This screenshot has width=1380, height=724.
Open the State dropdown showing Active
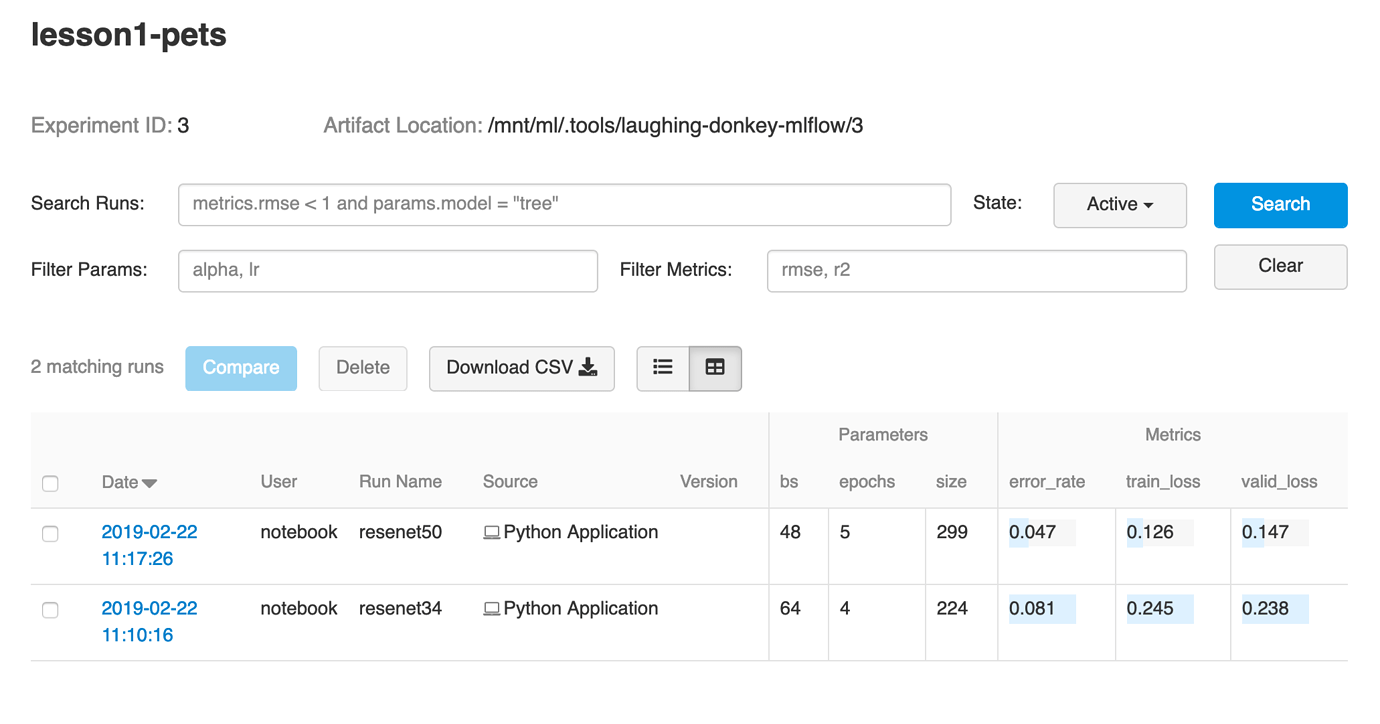pos(1119,205)
